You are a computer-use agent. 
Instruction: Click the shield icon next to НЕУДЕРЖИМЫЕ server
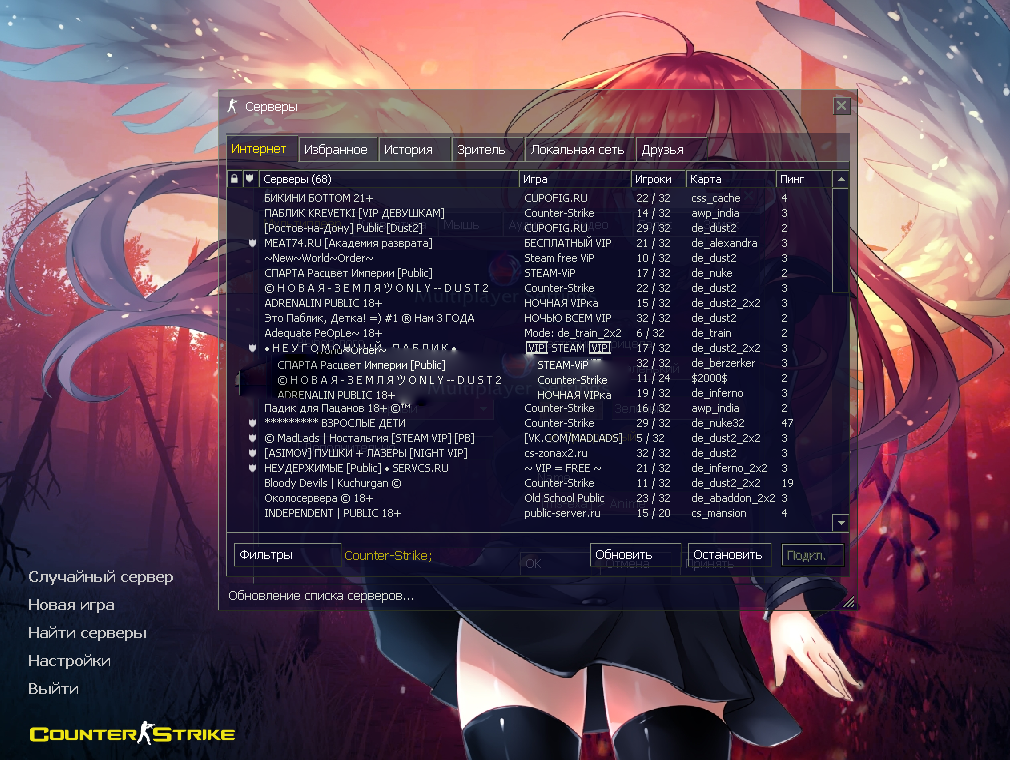[253, 468]
